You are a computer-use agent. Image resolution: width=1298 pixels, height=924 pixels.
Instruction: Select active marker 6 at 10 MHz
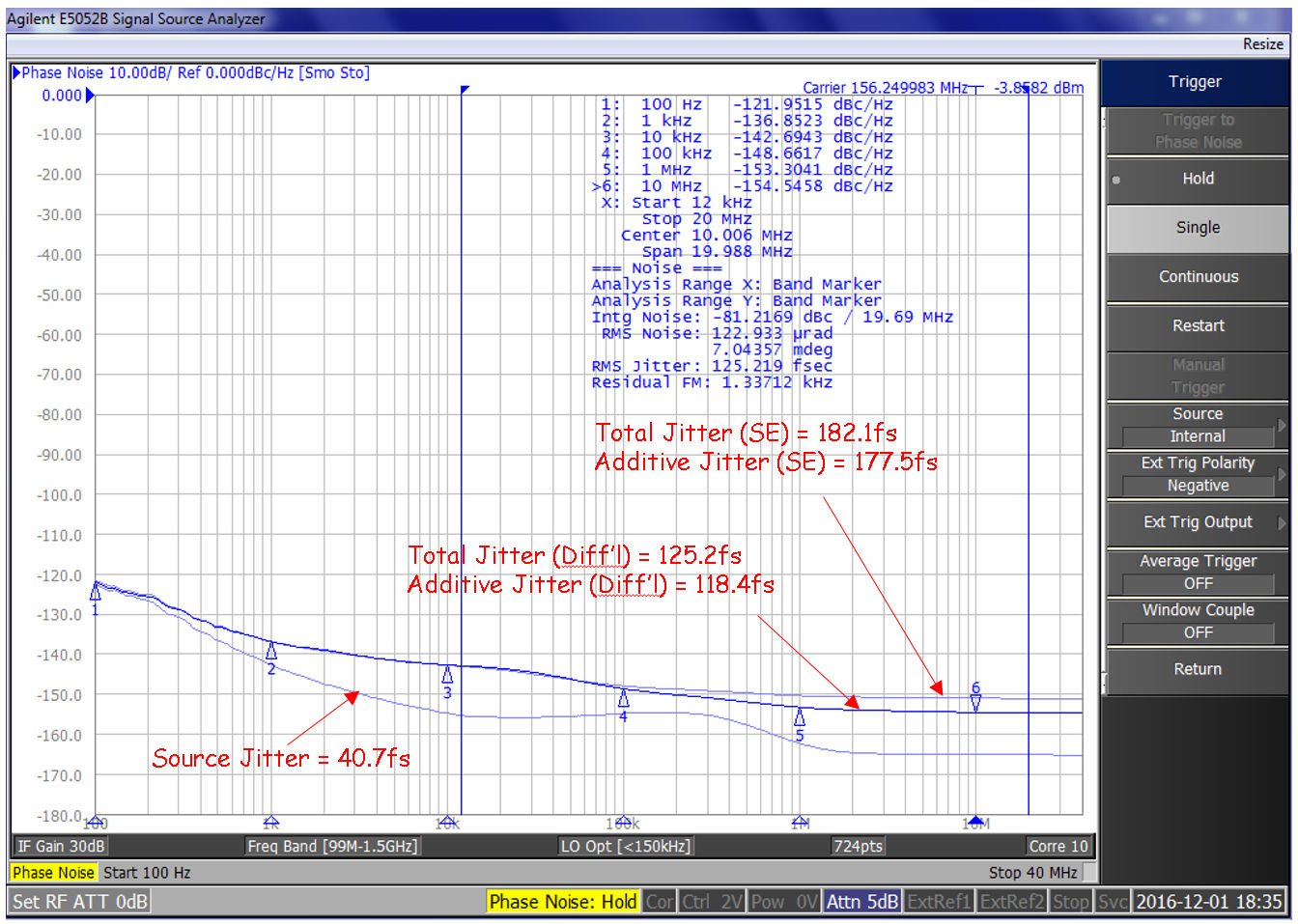point(975,702)
